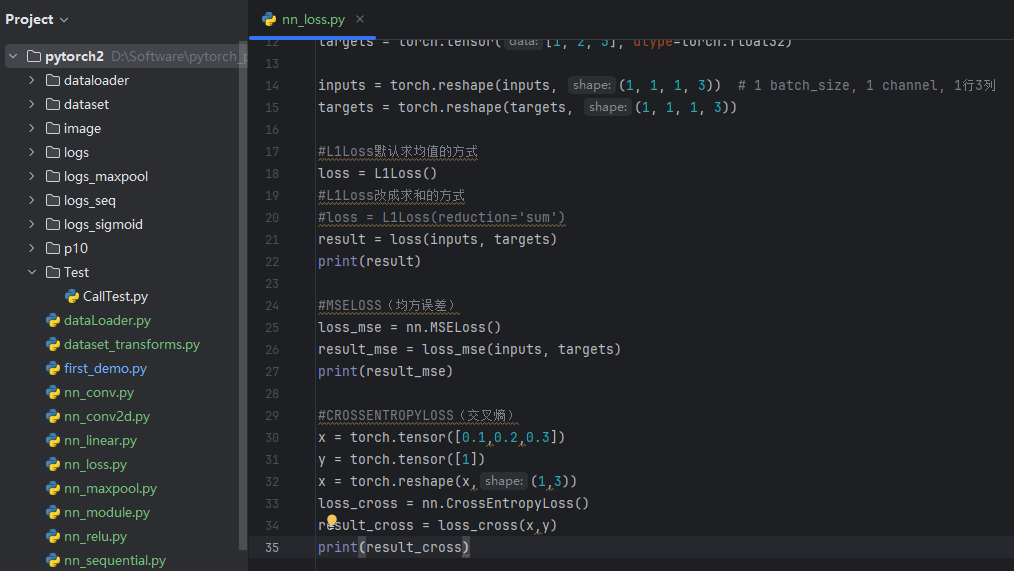Click the shape hint on line 14
Screen dimensions: 1014x571
(x=592, y=85)
